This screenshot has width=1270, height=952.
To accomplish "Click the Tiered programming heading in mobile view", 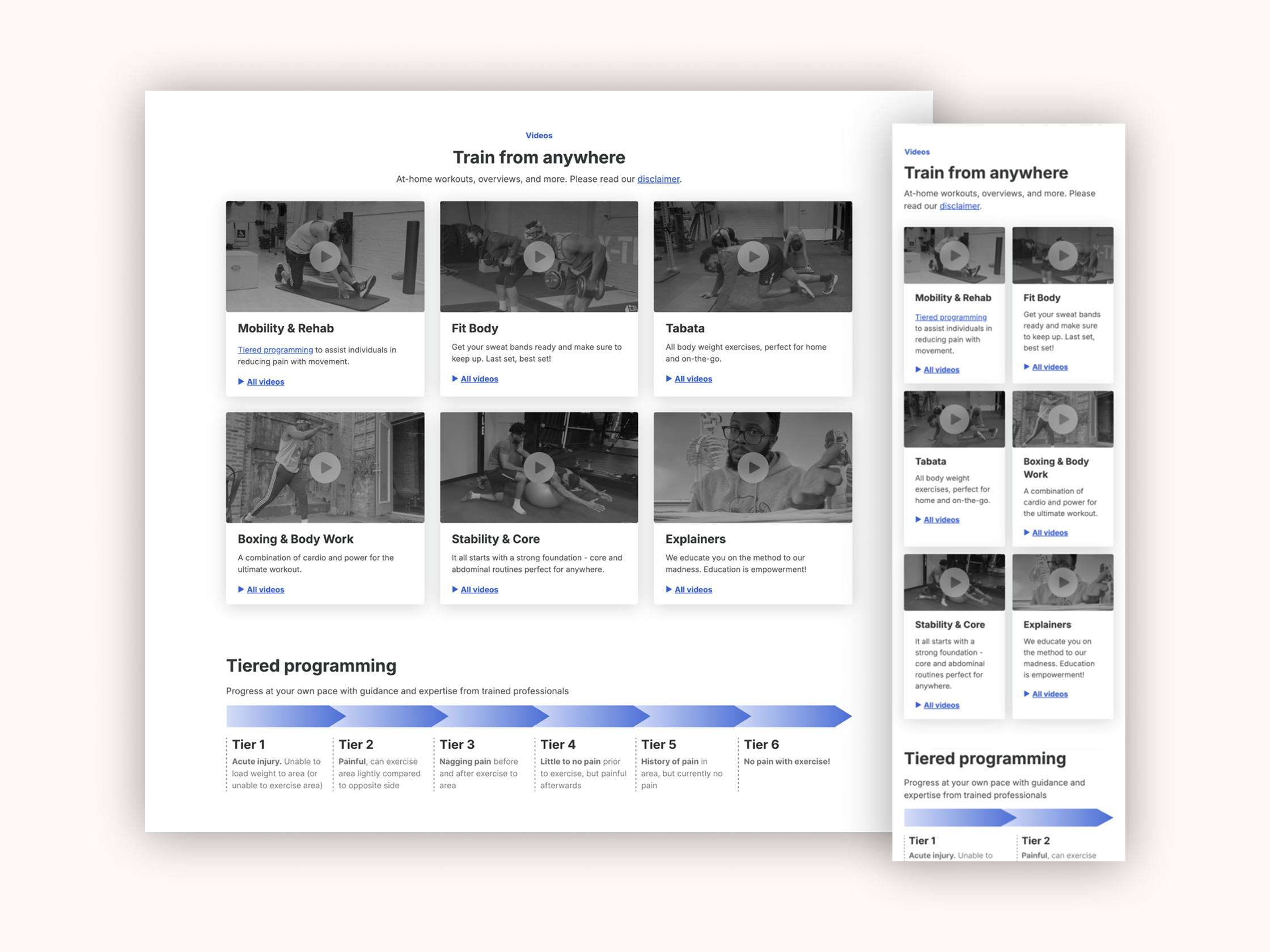I will point(985,759).
